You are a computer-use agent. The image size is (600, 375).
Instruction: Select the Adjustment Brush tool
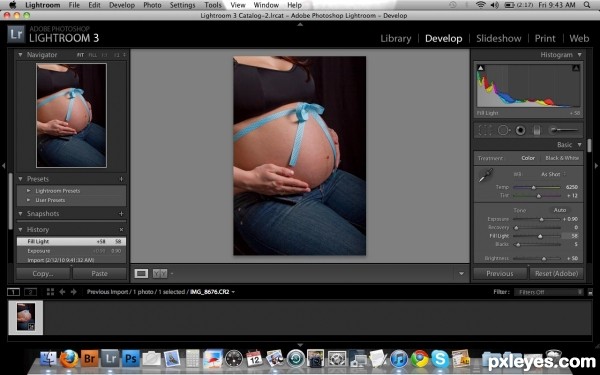[564, 130]
